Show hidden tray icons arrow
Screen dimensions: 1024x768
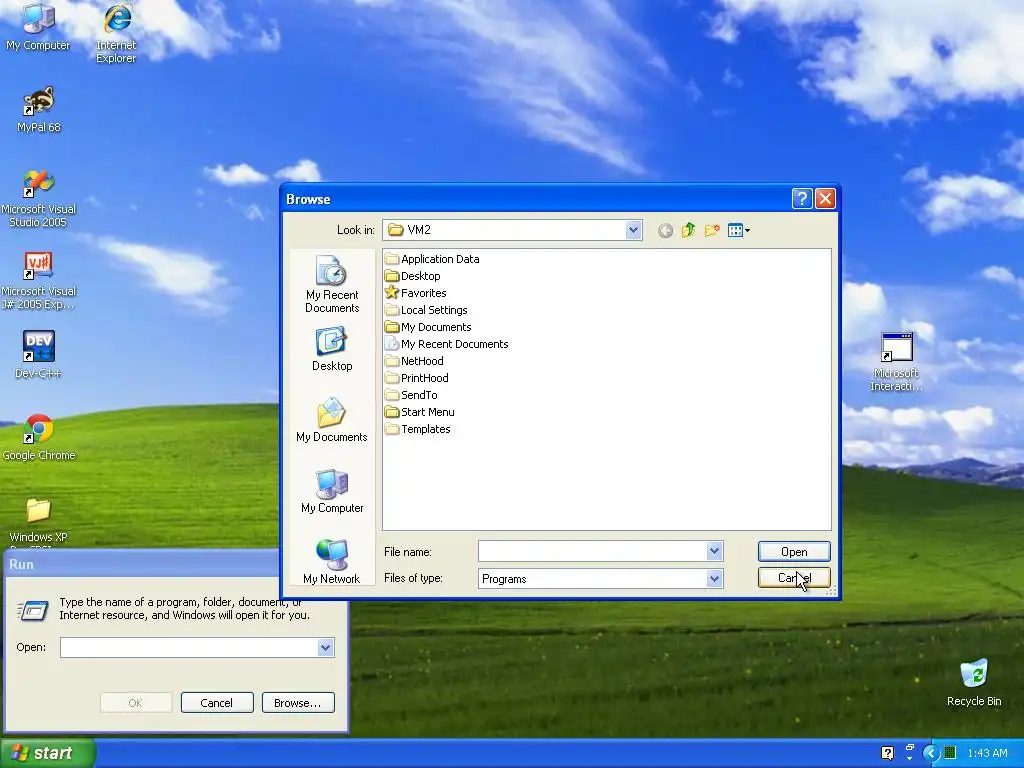click(931, 753)
